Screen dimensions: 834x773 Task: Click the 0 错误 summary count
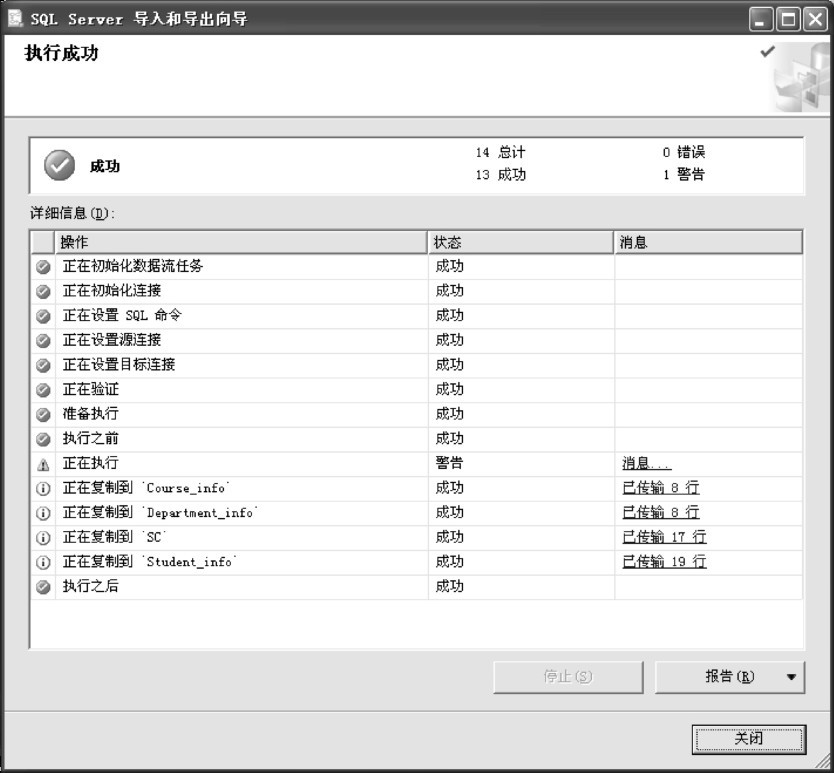(684, 153)
